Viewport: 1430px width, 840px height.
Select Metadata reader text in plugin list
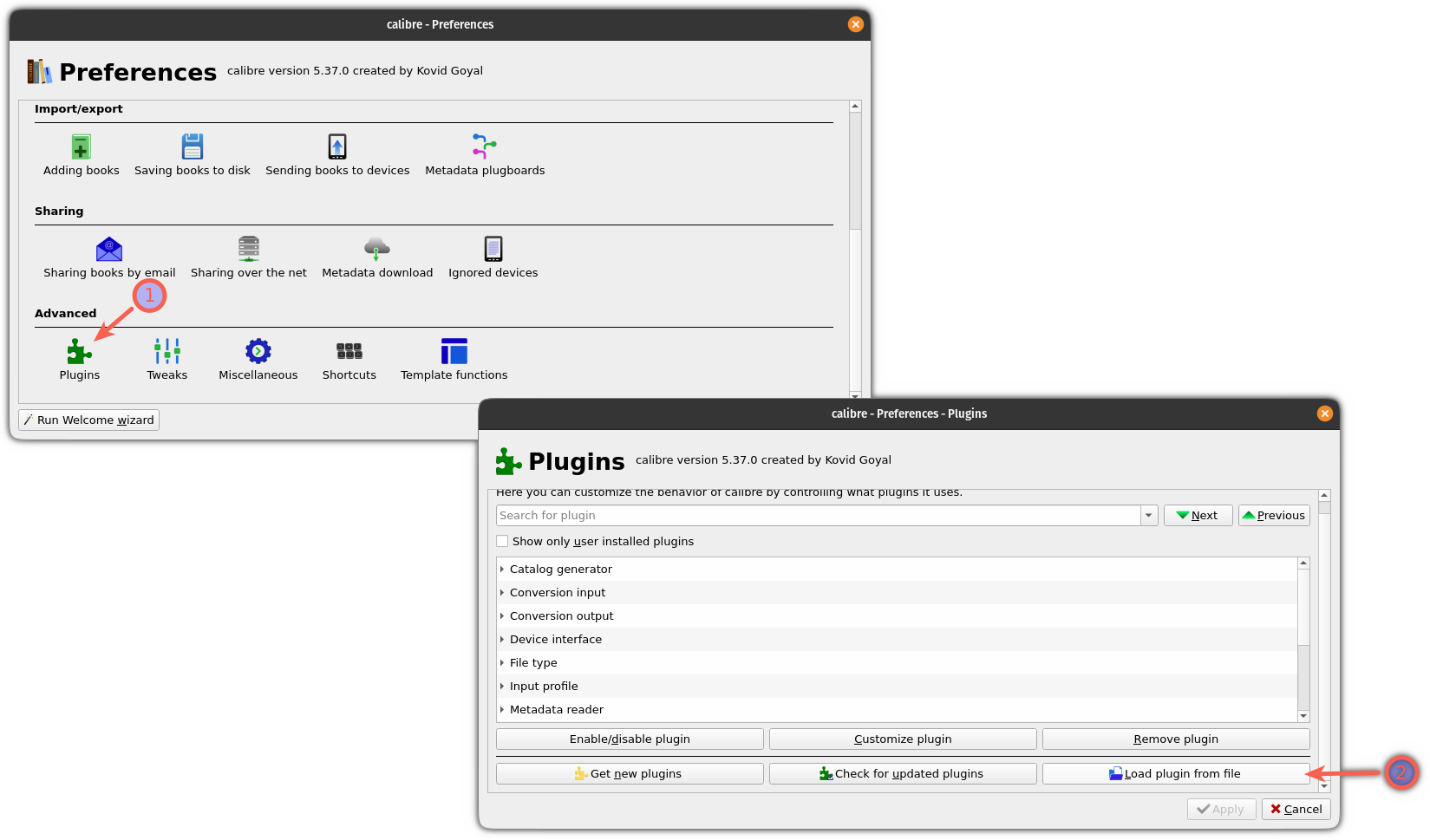tap(556, 709)
